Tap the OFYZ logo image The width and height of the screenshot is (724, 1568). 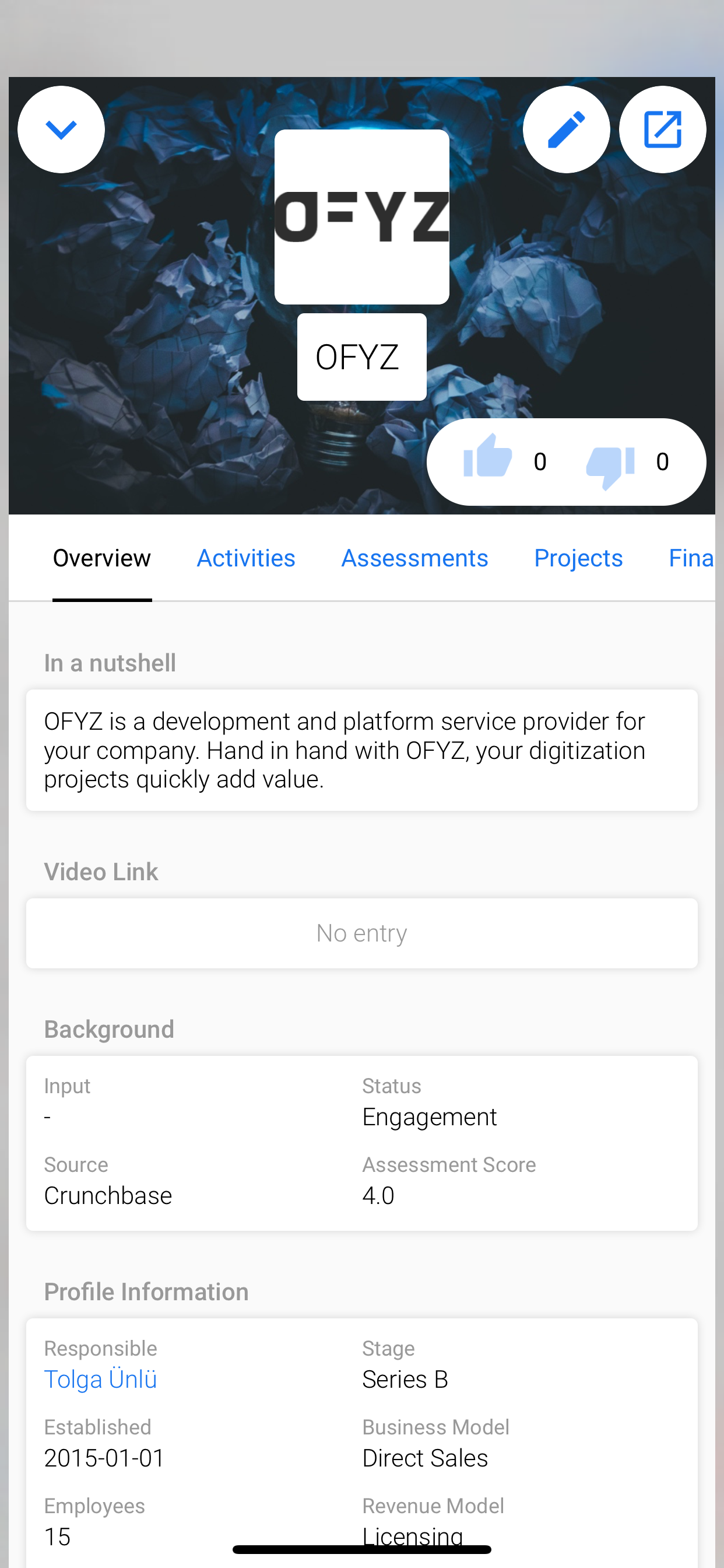(362, 216)
